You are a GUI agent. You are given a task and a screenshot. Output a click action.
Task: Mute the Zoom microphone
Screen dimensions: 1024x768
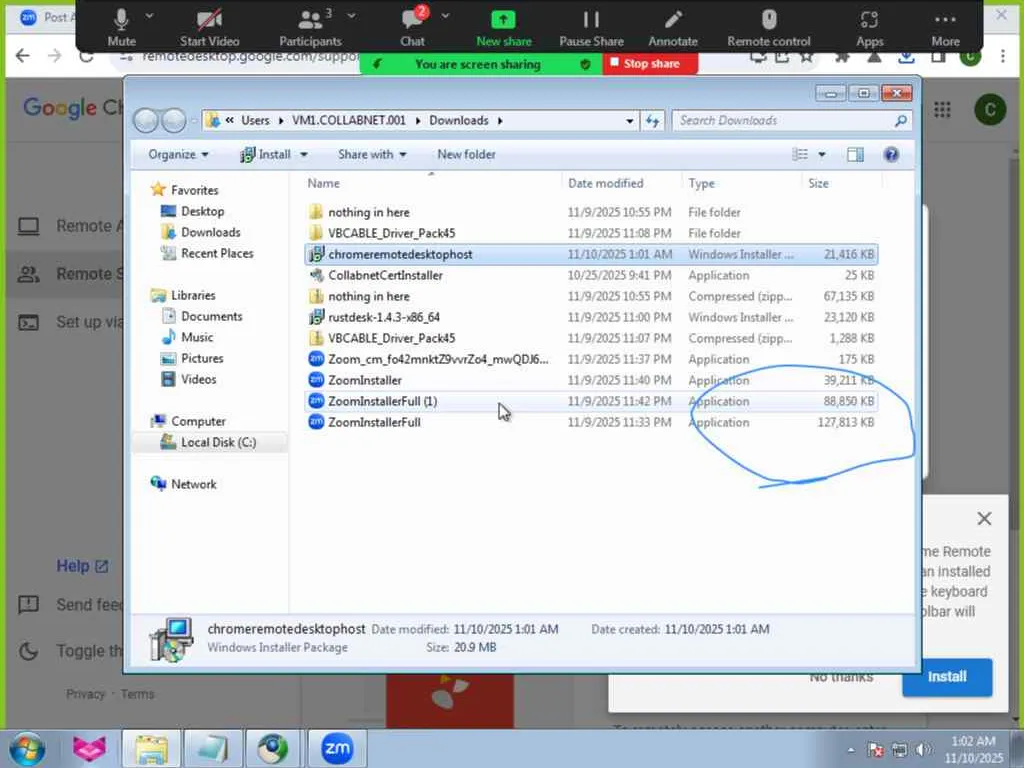coord(121,28)
